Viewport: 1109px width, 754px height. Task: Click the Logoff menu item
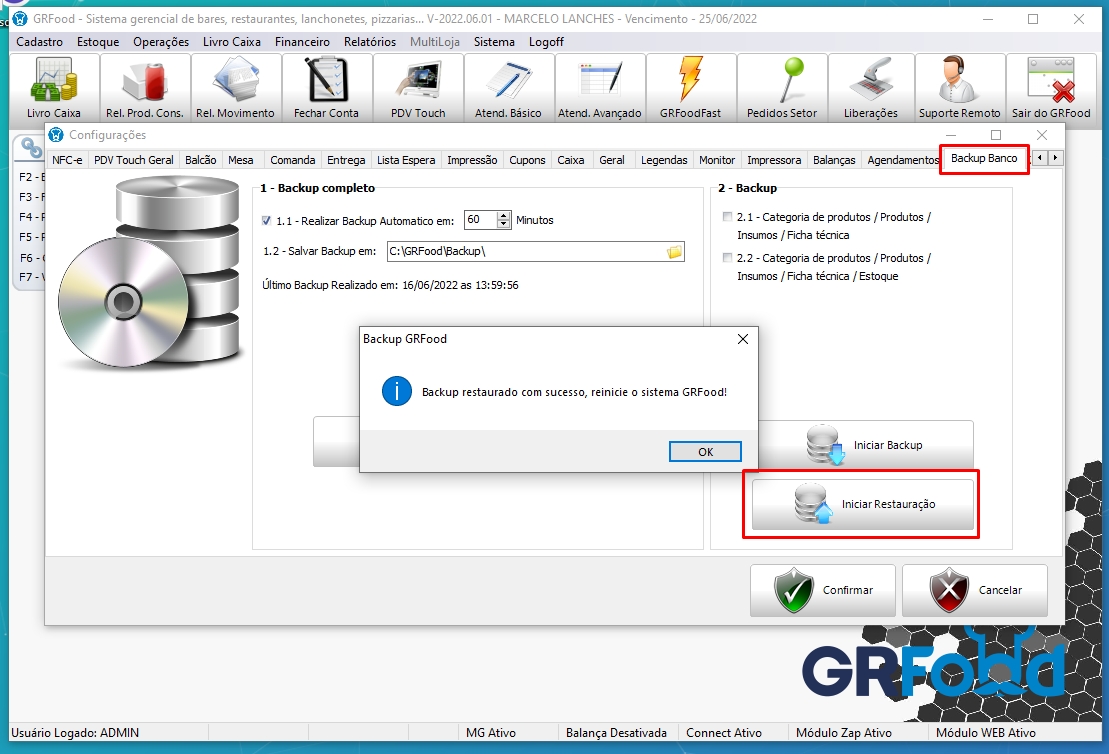coord(547,42)
